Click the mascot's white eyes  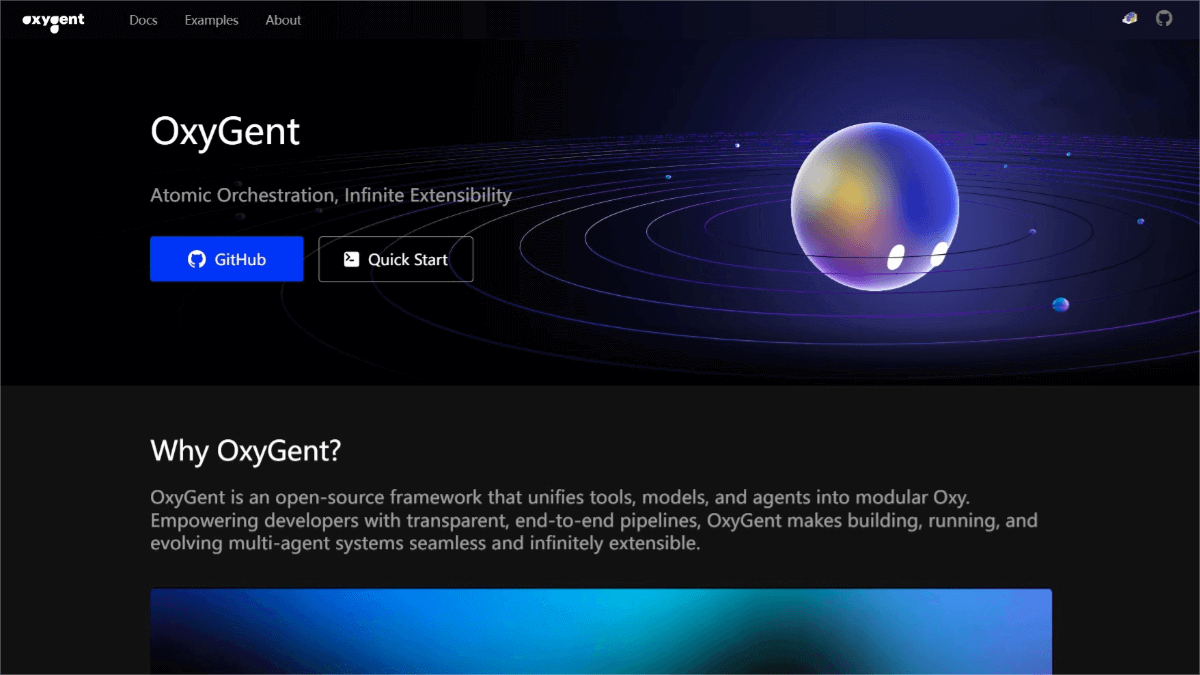click(917, 256)
